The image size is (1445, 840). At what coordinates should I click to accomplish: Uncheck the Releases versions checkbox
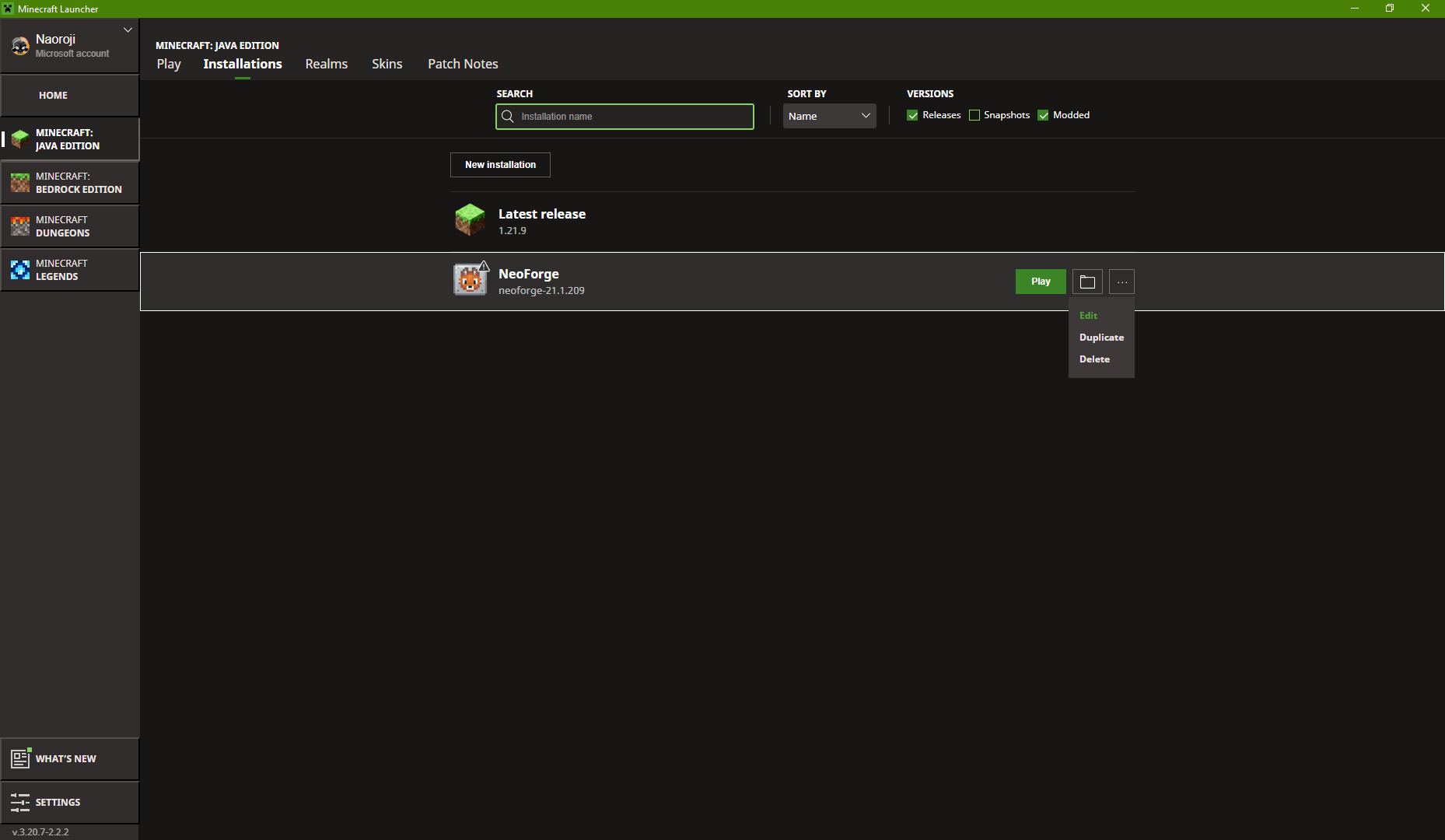pos(912,115)
